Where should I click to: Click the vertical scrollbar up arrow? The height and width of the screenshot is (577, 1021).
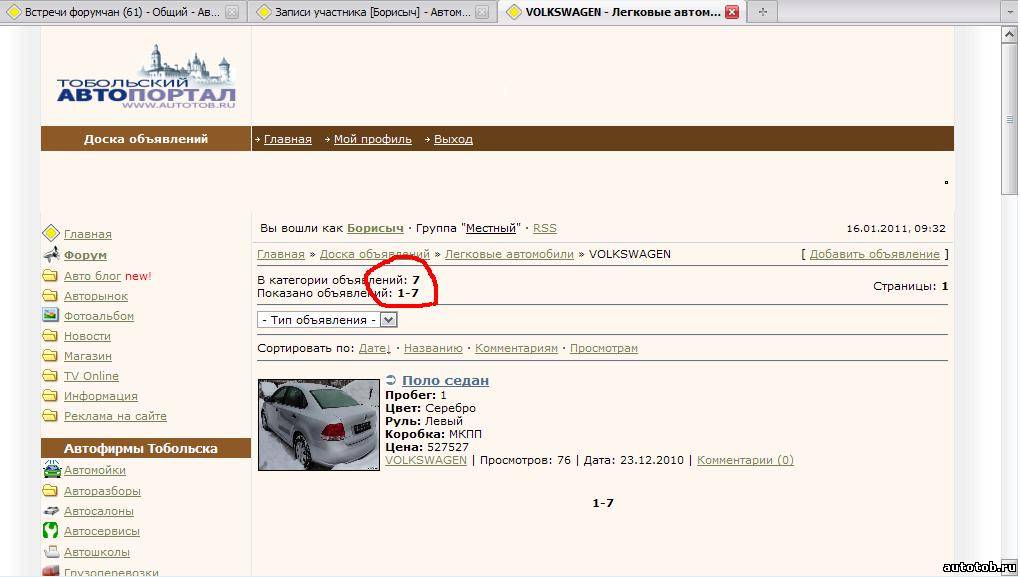coord(1009,35)
